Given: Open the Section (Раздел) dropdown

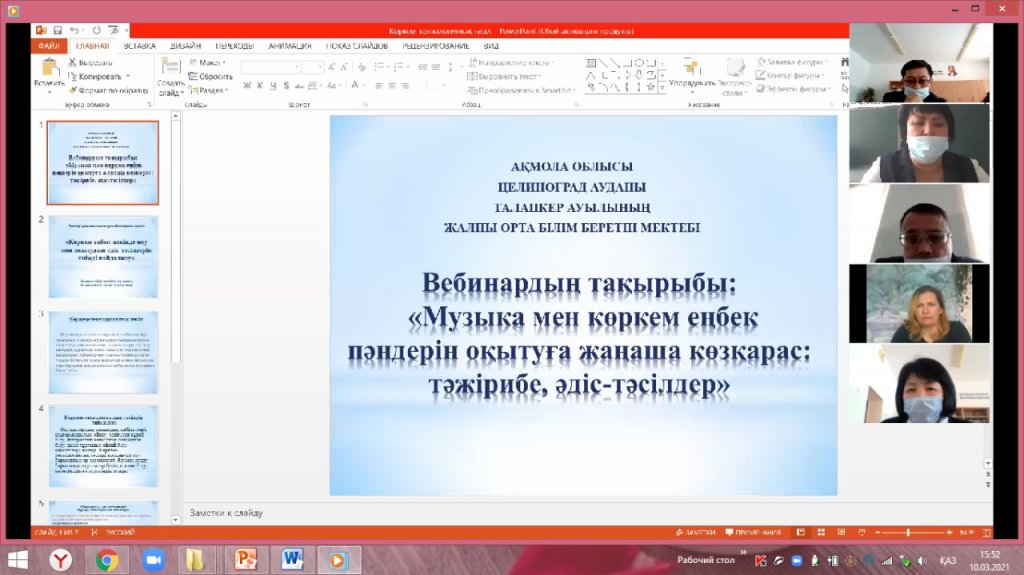Looking at the screenshot, I should tap(209, 89).
